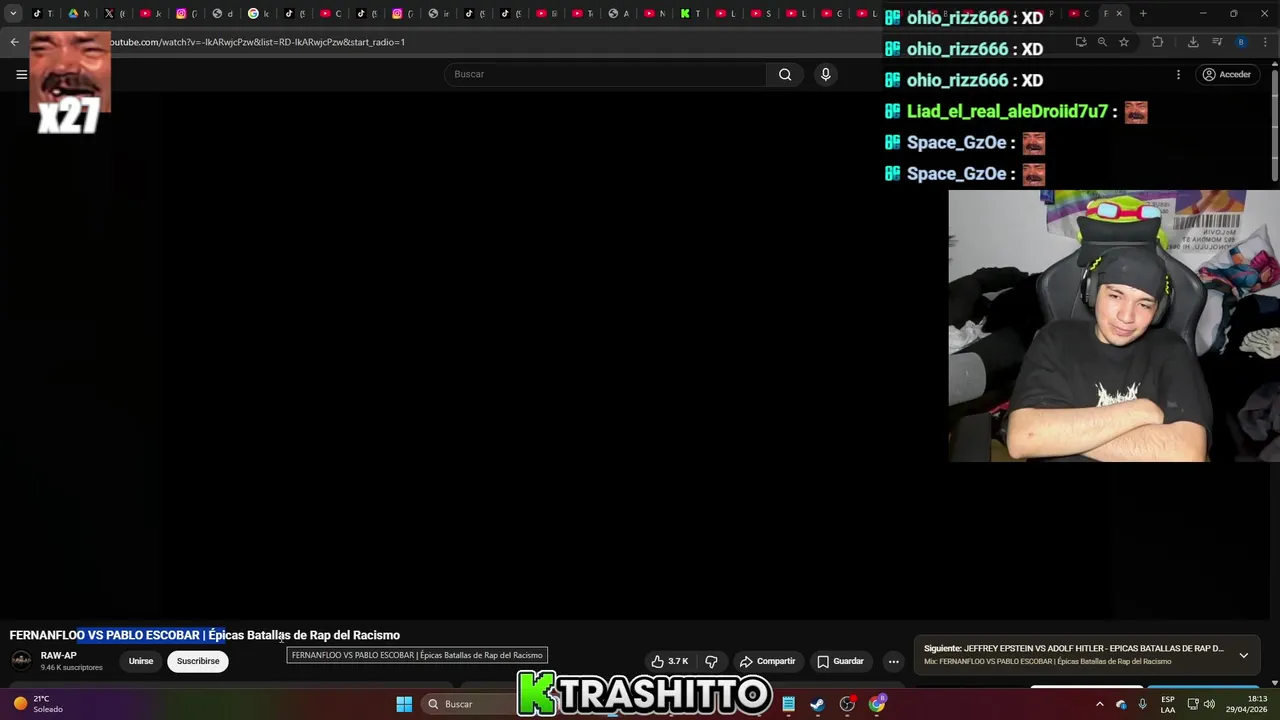This screenshot has width=1280, height=720.
Task: Open the Chrome extensions puzzle icon
Action: (x=1158, y=42)
